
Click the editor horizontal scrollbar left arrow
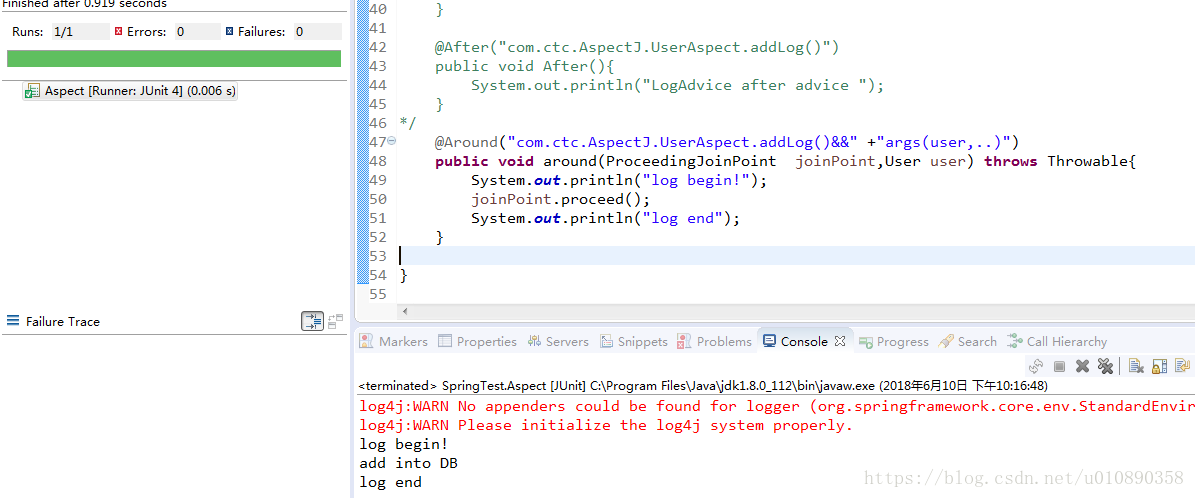click(404, 311)
